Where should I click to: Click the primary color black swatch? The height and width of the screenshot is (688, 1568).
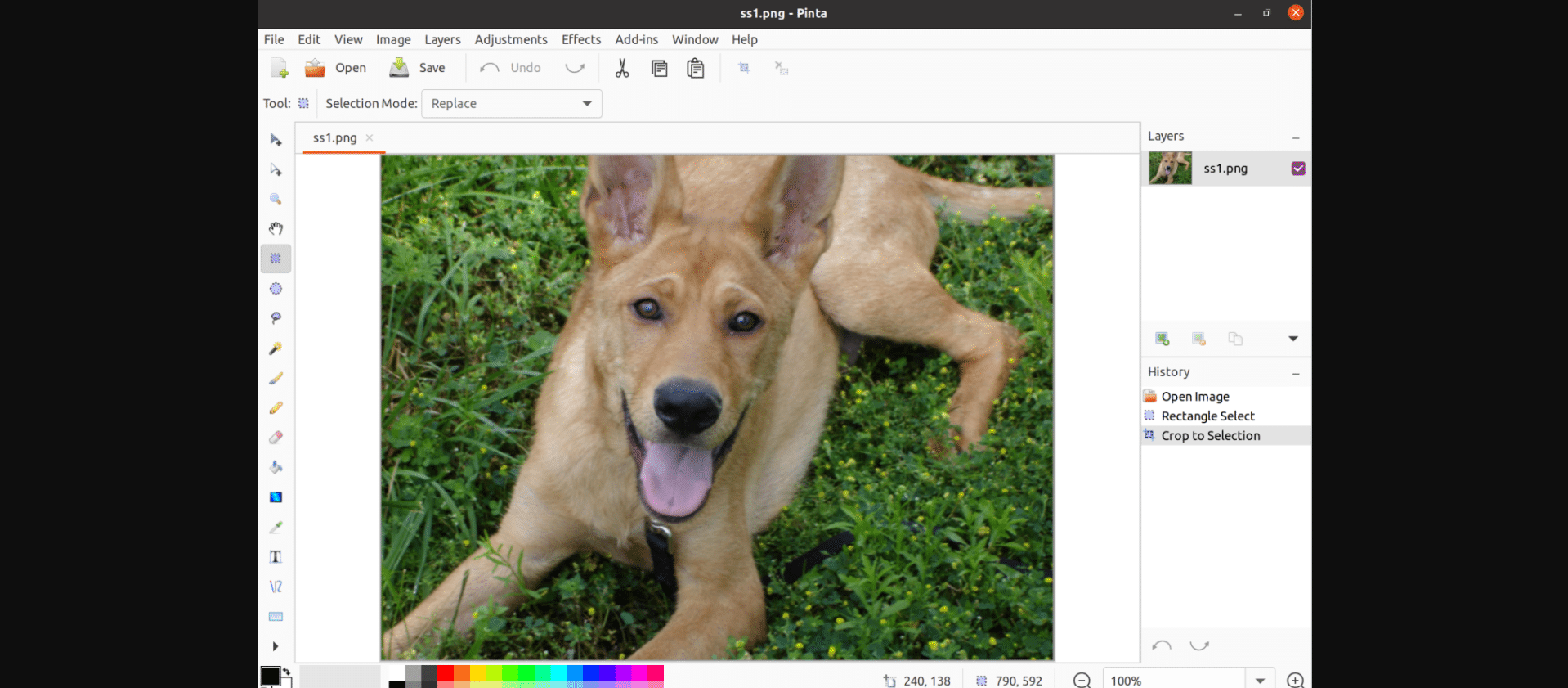[270, 676]
